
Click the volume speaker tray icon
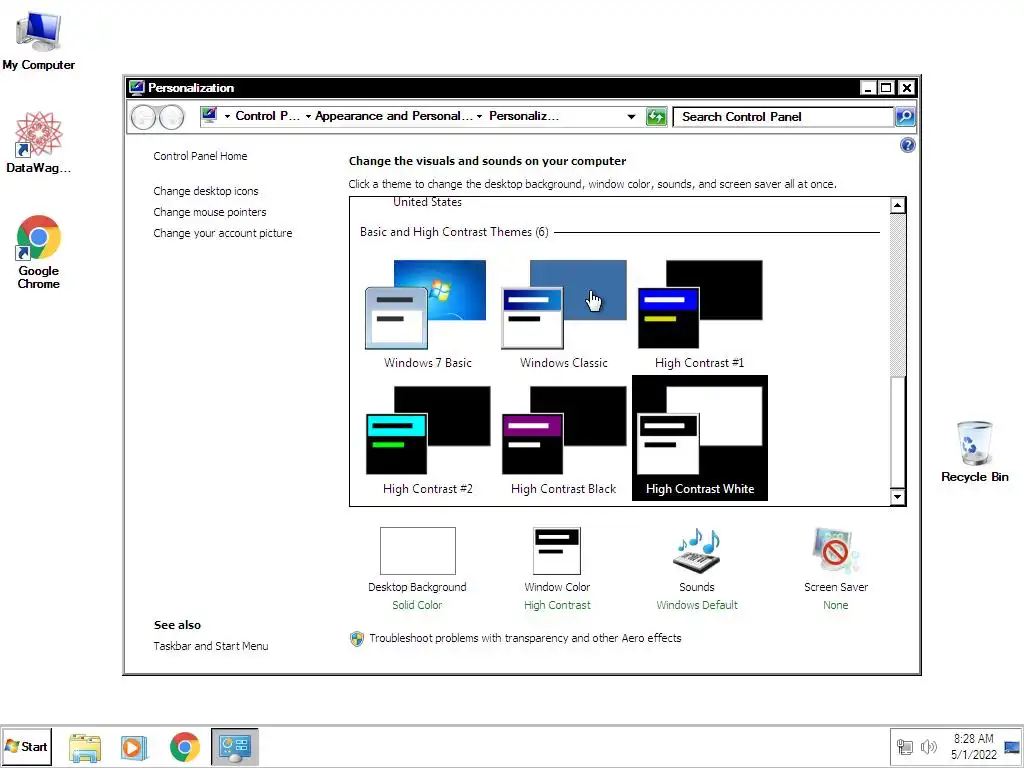click(x=928, y=747)
